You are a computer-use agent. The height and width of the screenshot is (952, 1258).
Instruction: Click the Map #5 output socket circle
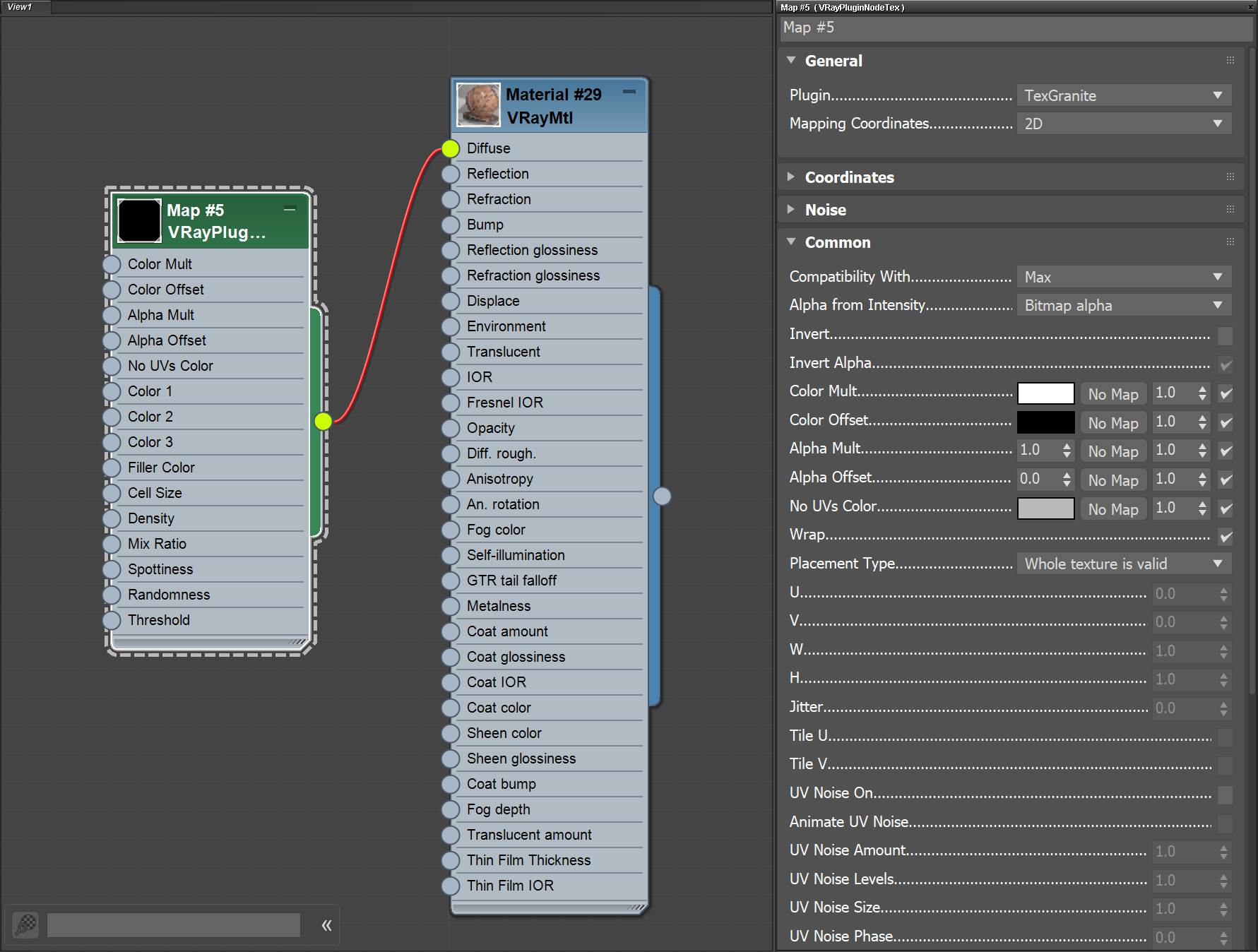323,421
